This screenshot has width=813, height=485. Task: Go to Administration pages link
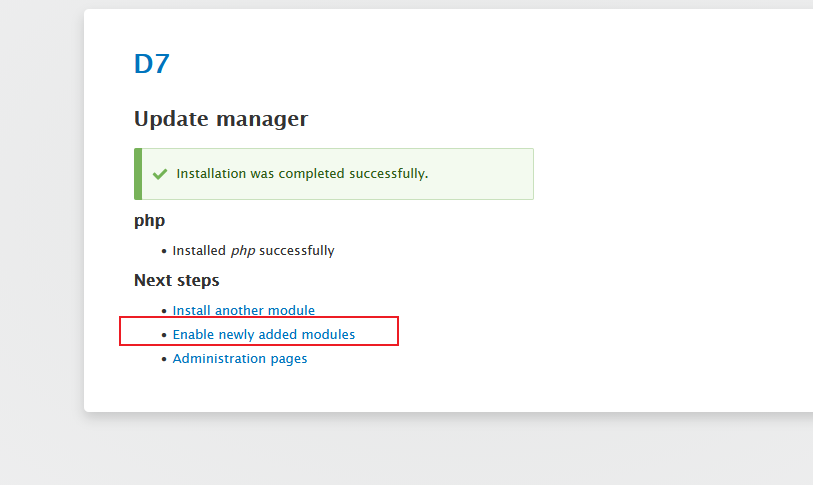click(x=239, y=358)
